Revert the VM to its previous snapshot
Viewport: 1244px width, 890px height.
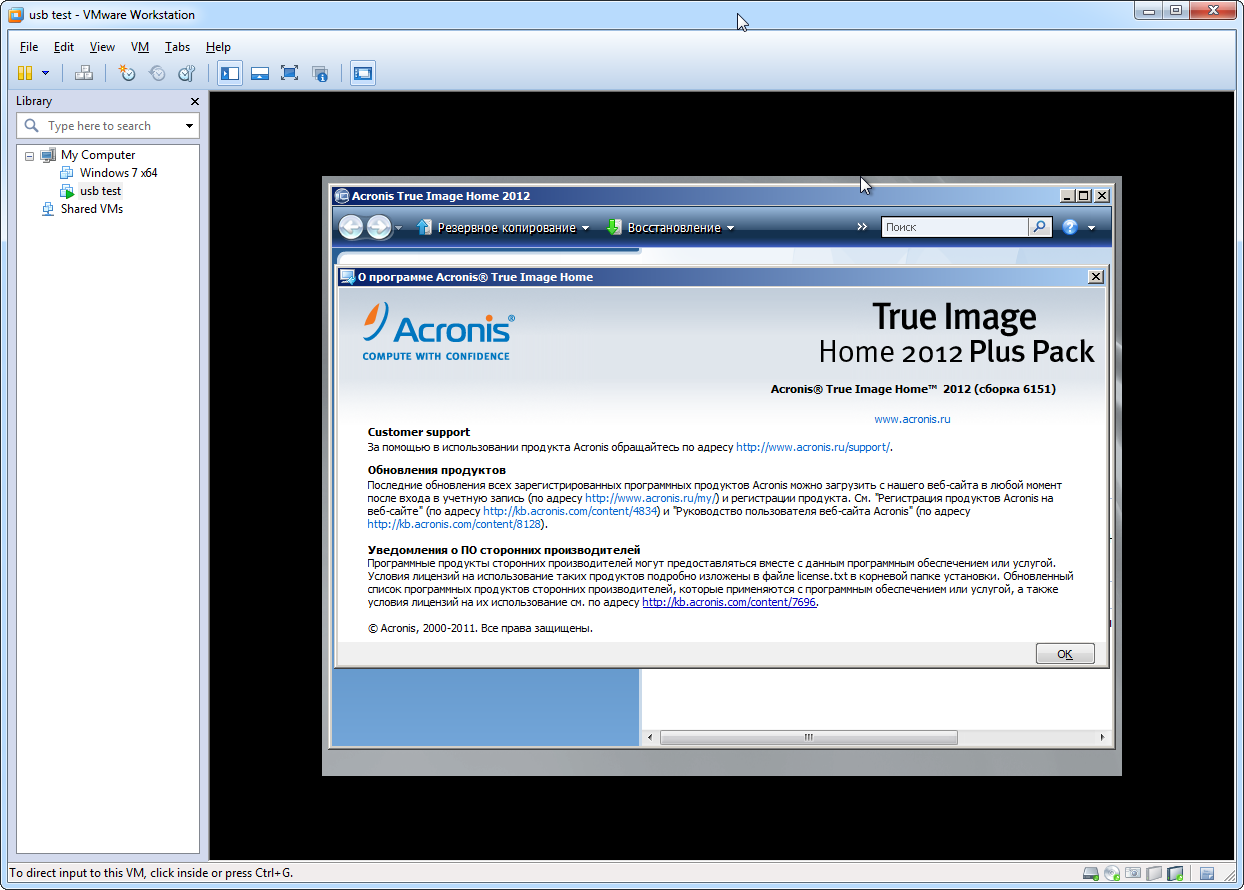[x=157, y=73]
